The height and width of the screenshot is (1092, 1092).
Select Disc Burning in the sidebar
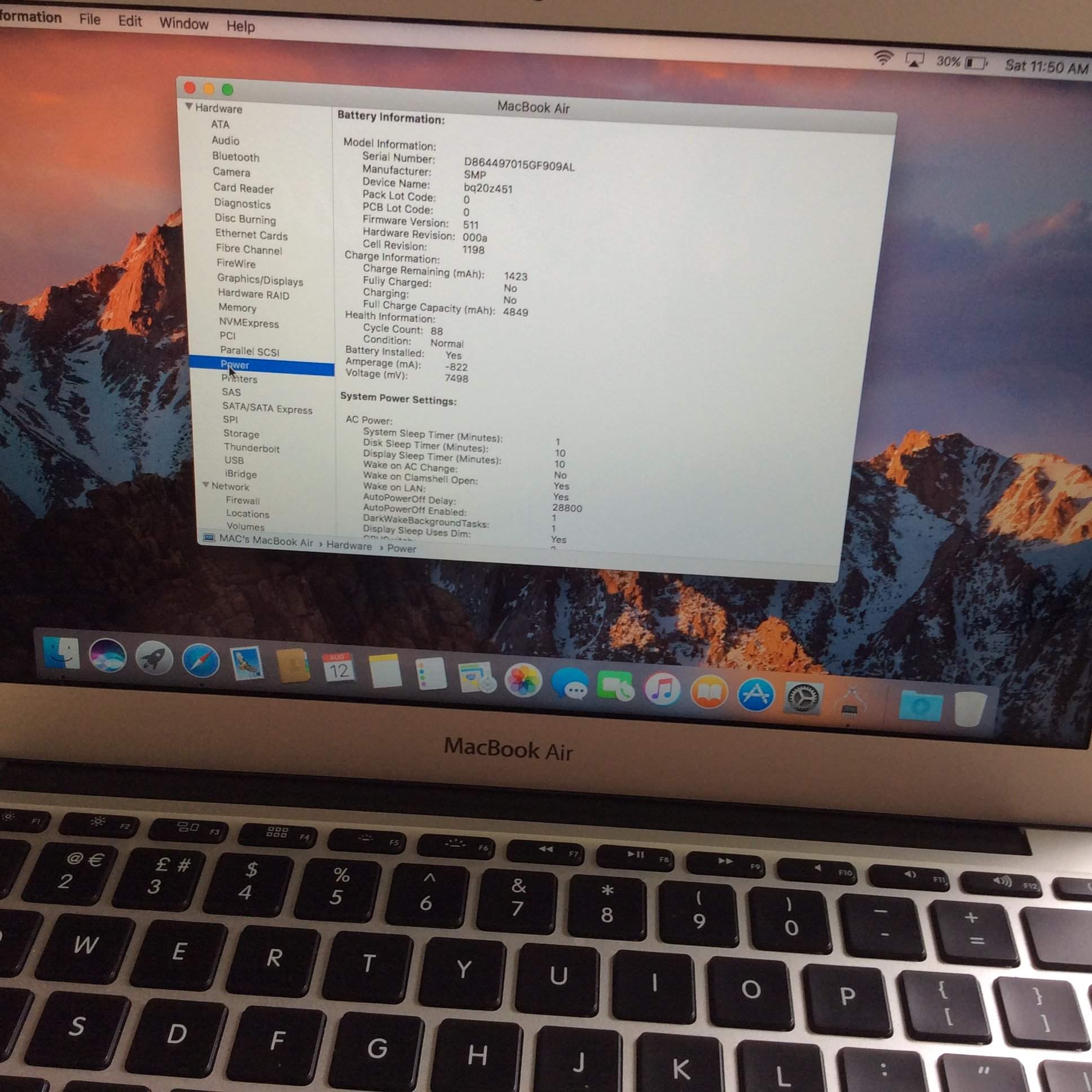coord(245,219)
